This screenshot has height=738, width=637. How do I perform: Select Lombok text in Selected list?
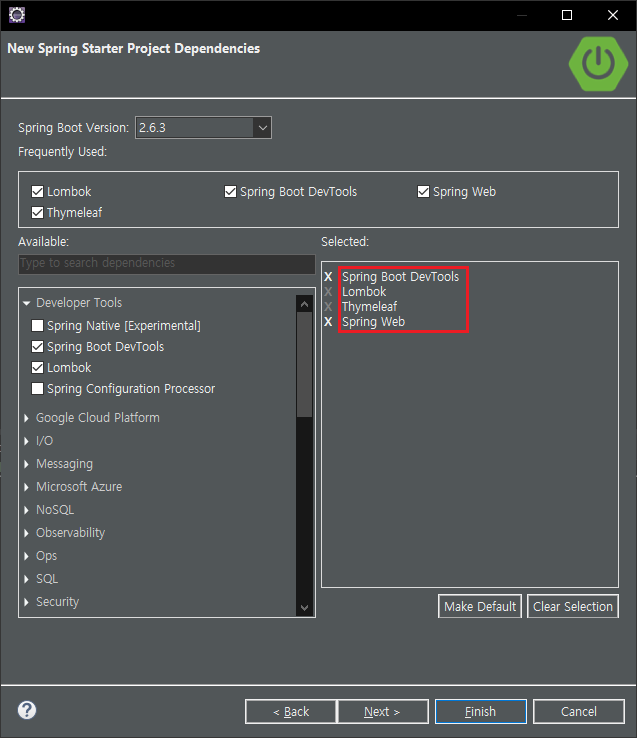(364, 292)
